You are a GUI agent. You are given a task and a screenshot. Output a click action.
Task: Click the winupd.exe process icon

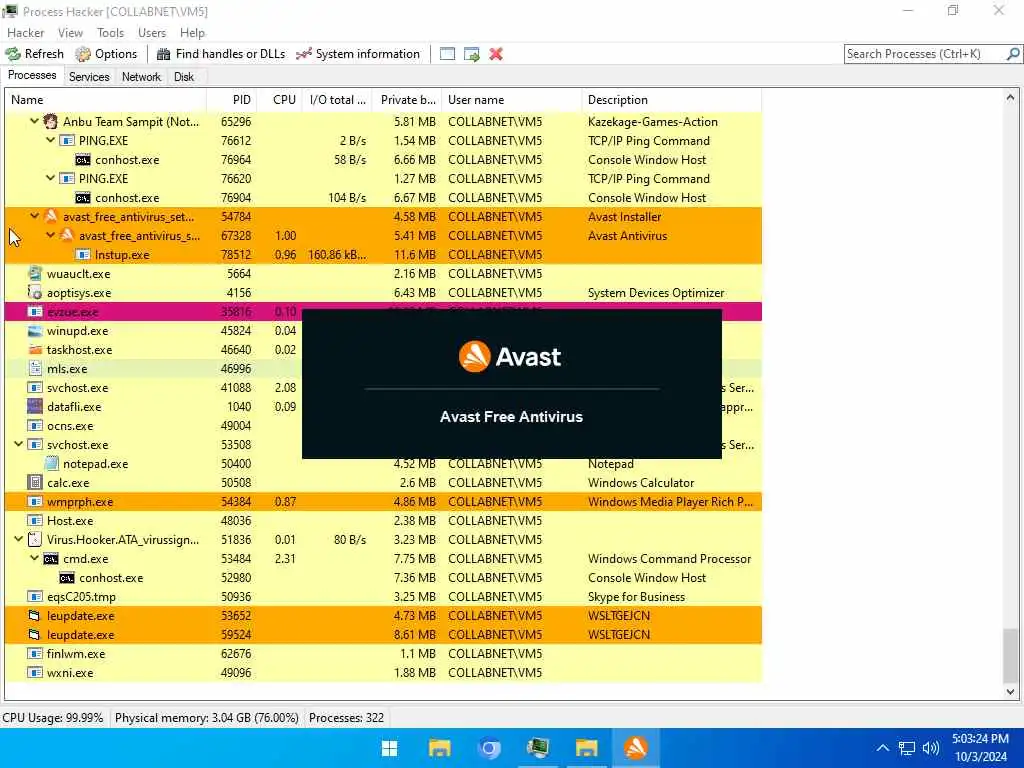pos(35,330)
